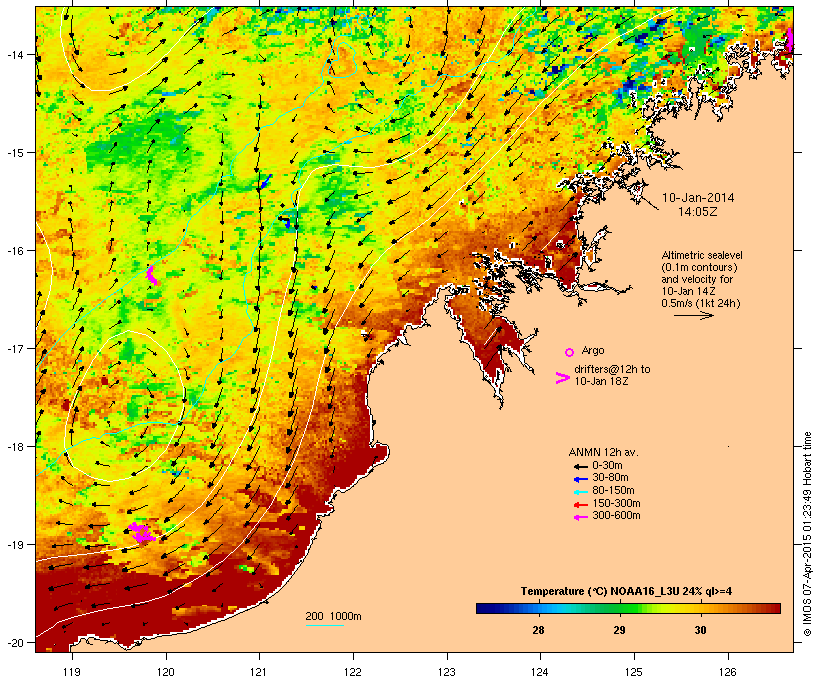
Task: Click the blue 30-80m legend arrow
Action: (x=580, y=479)
